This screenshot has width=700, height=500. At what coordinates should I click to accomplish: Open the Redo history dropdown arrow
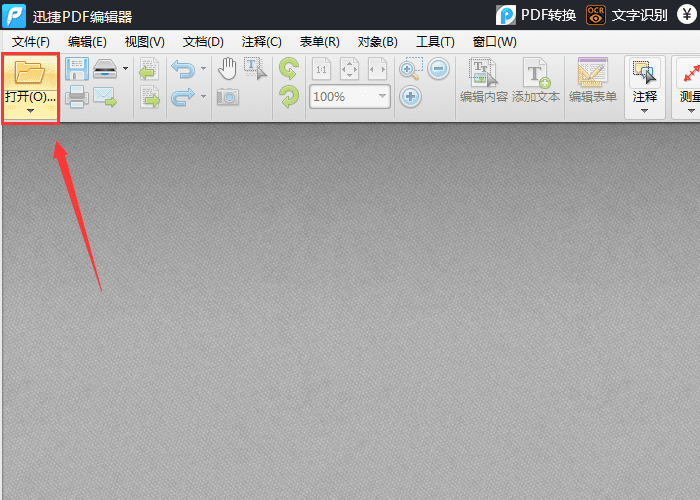[204, 96]
